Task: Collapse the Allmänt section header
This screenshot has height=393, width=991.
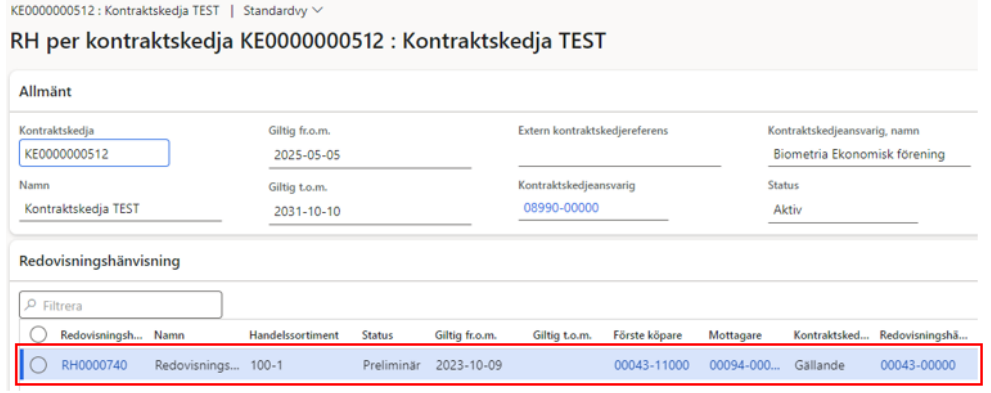Action: click(x=46, y=92)
